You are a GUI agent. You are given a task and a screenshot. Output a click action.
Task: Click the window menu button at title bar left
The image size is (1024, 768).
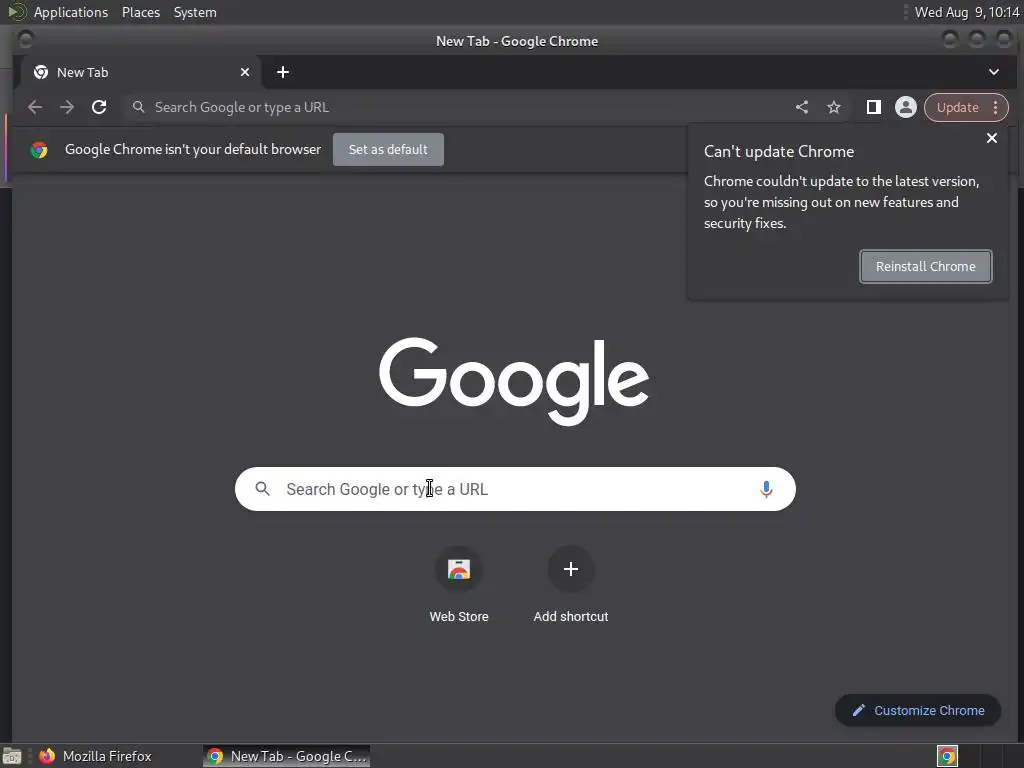[x=26, y=40]
